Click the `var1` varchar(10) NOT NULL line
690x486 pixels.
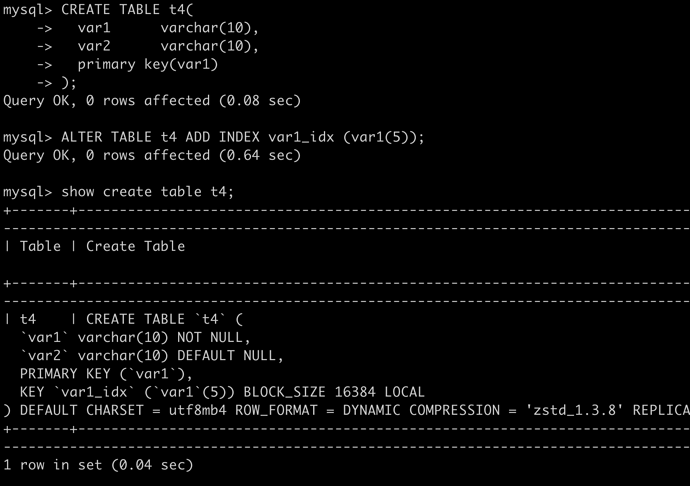click(135, 338)
